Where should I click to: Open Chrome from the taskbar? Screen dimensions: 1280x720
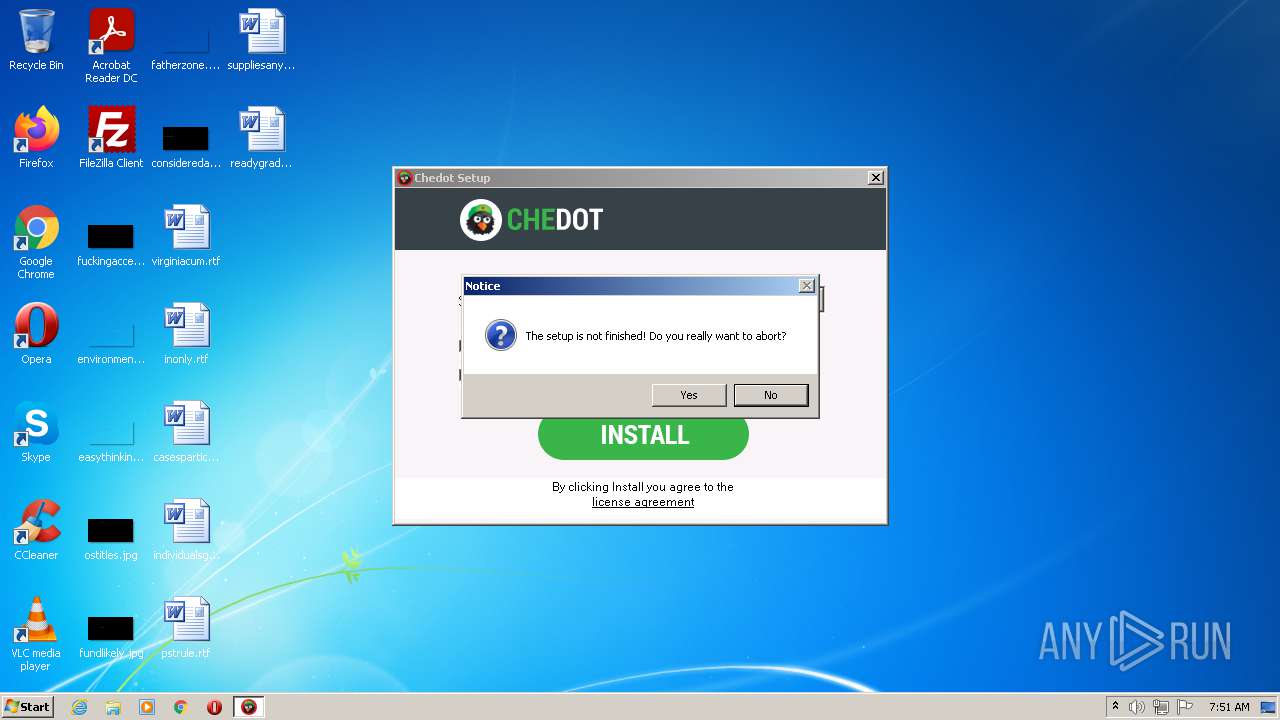pos(181,707)
